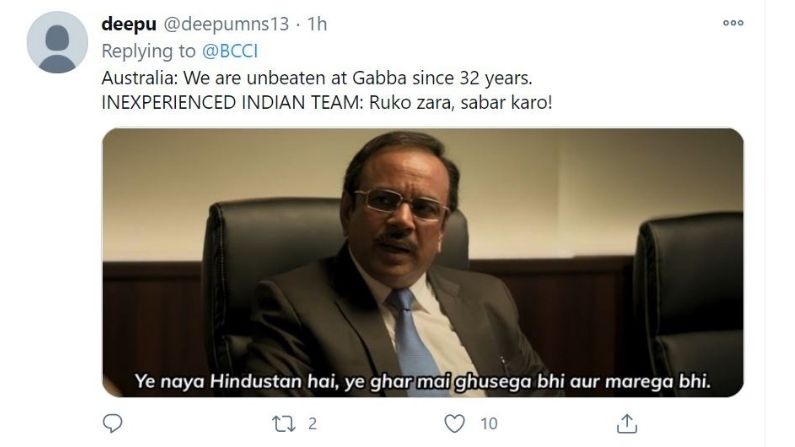This screenshot has width=795, height=447.
Task: Click the 1h timestamp
Action: coord(317,24)
